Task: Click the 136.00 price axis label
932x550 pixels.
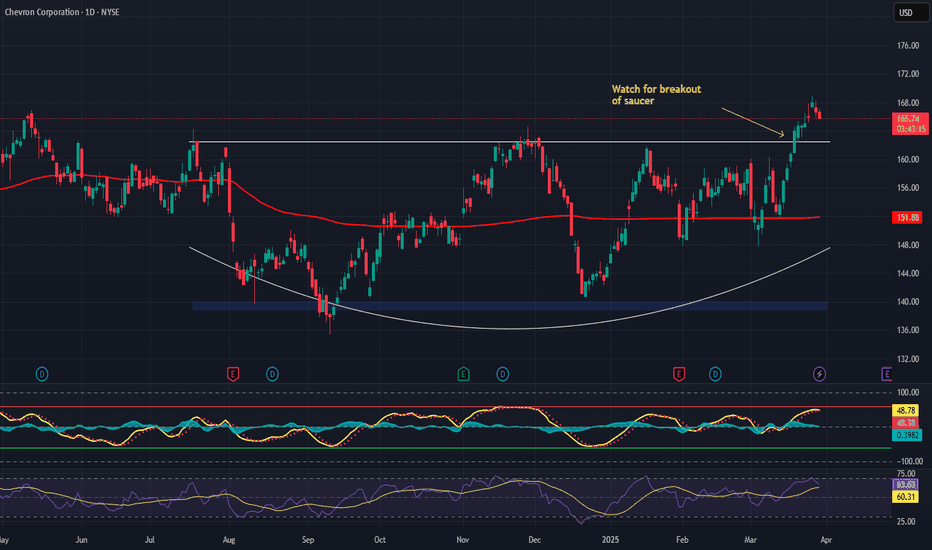Action: pos(908,330)
